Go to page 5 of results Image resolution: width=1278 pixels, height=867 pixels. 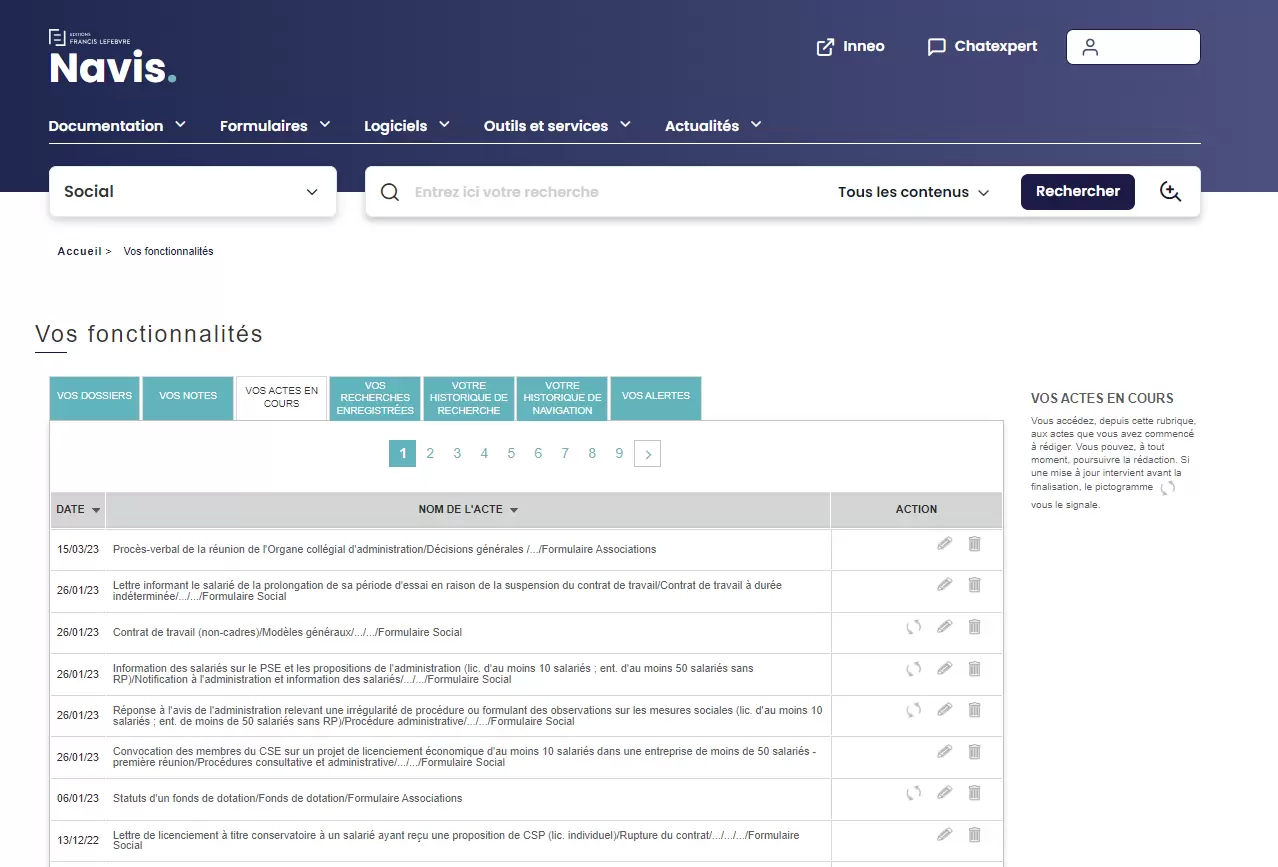pos(511,454)
